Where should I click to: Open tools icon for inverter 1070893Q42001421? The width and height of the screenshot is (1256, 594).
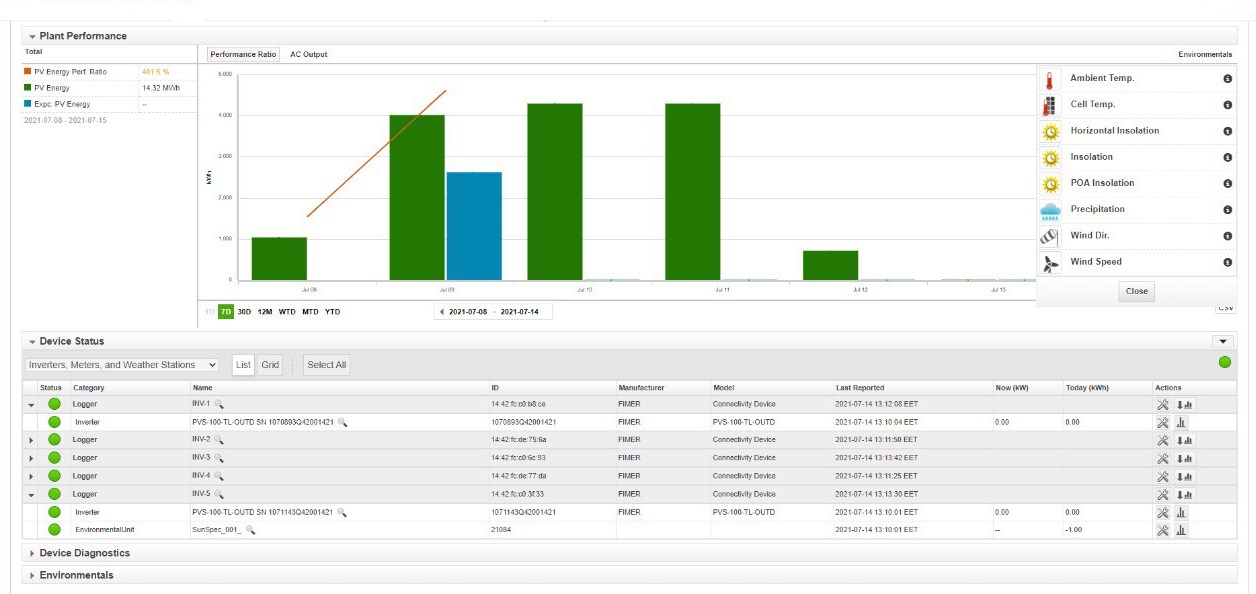(x=1163, y=423)
